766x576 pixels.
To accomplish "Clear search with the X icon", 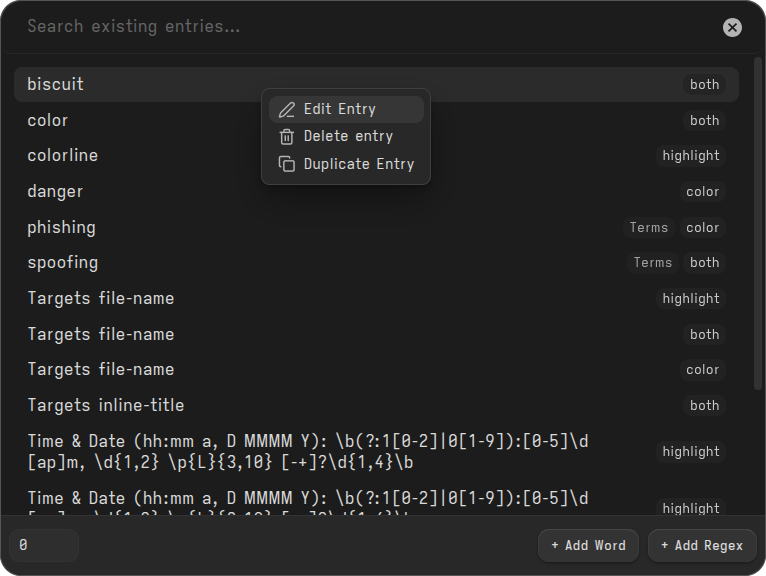I will click(732, 27).
